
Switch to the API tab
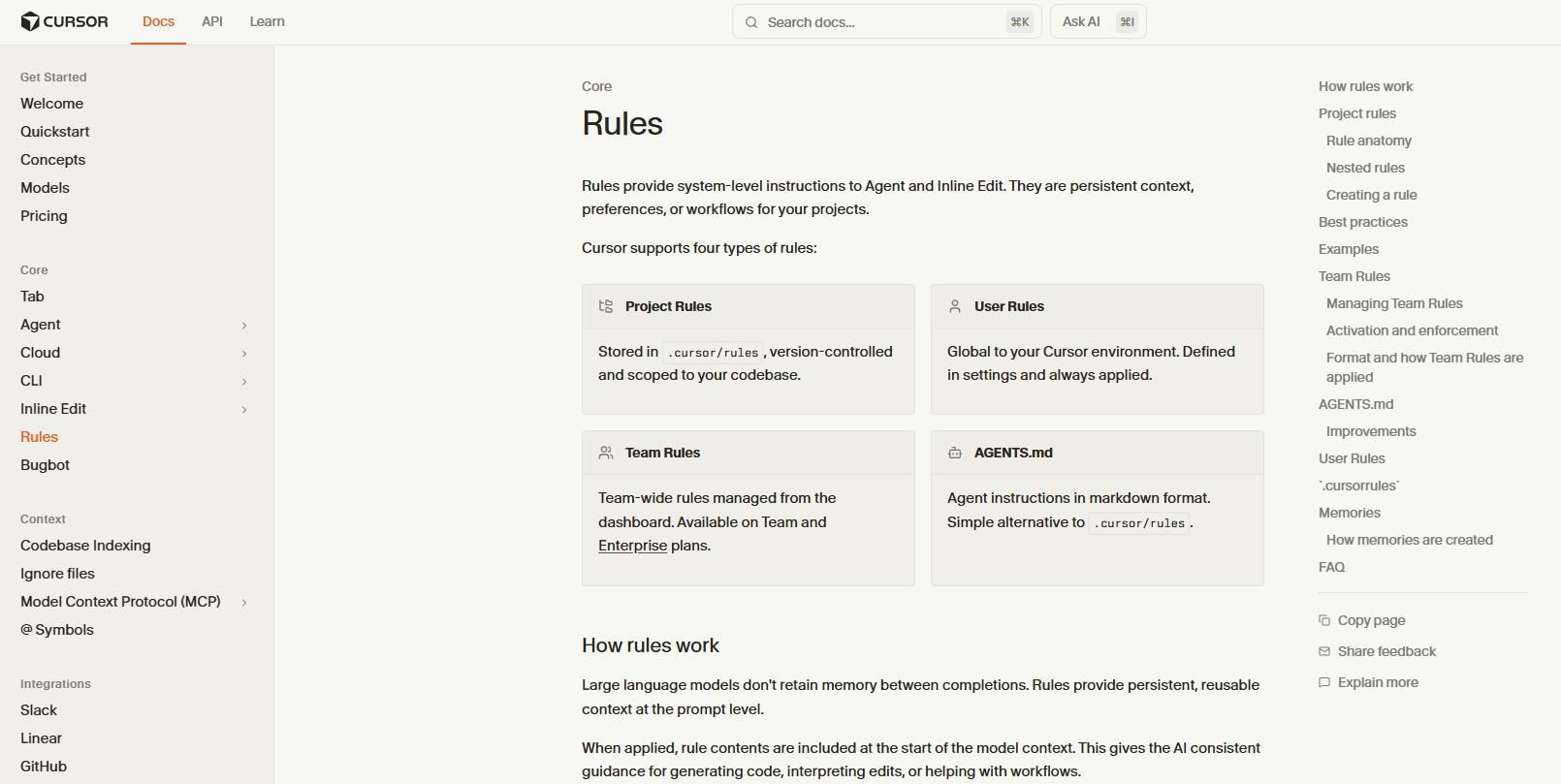(212, 21)
